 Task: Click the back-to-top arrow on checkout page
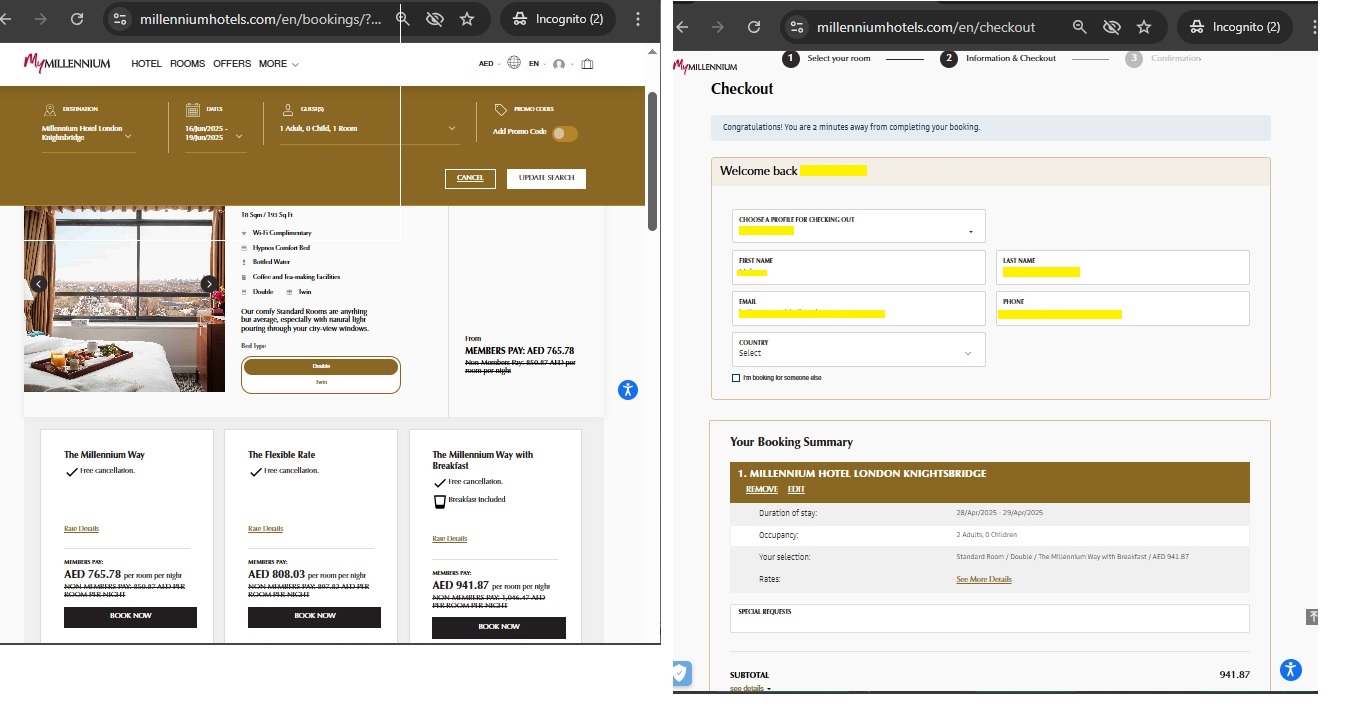[1312, 617]
